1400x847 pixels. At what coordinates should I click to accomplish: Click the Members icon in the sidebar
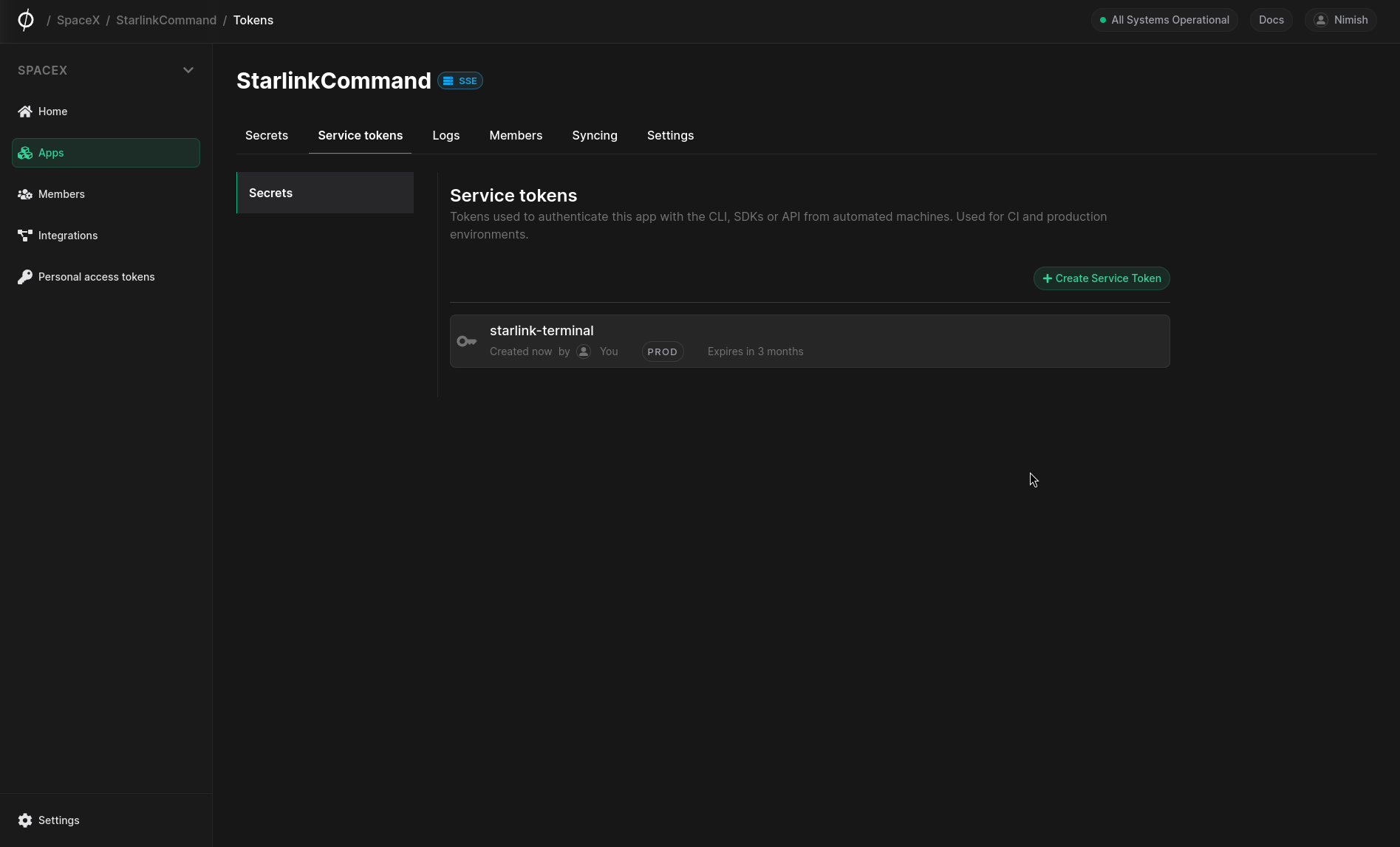click(25, 193)
